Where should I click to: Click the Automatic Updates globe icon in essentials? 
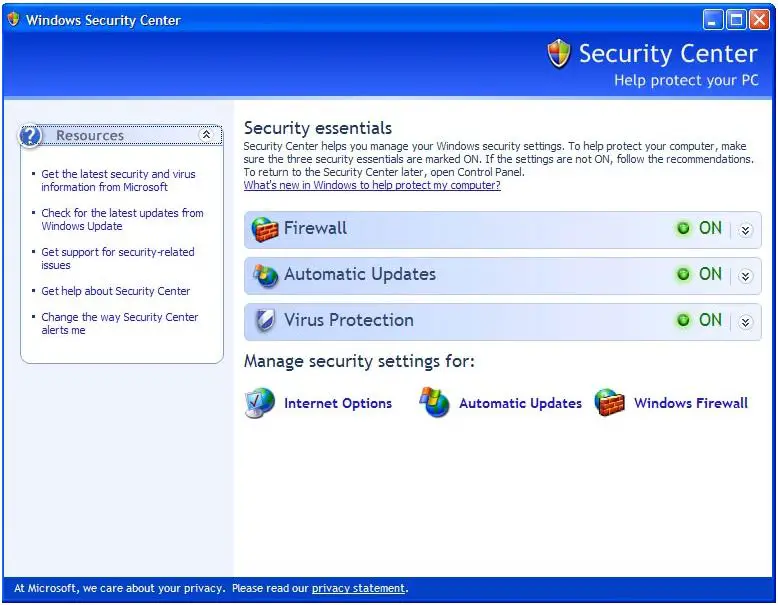click(265, 275)
